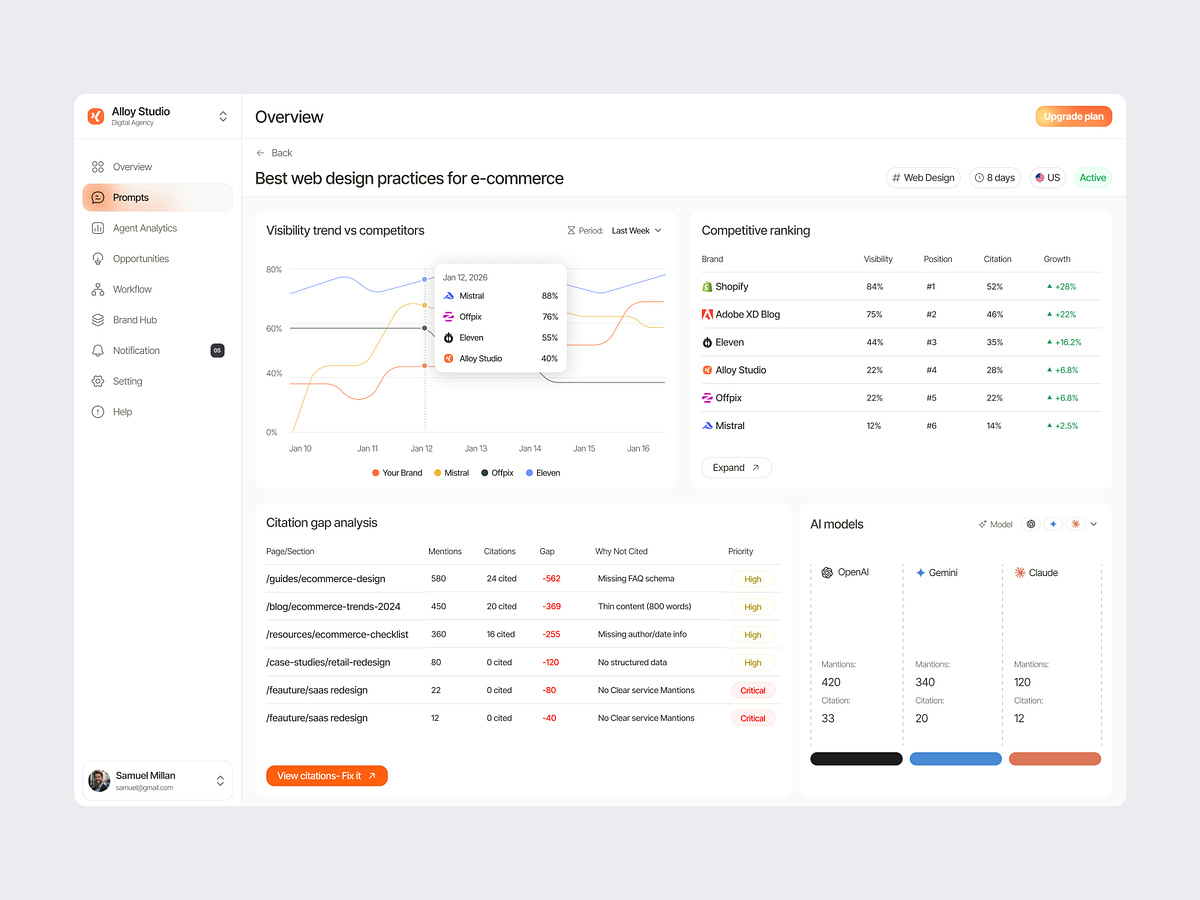Toggle Your Brand series in chart legend
The height and width of the screenshot is (900, 1200).
397,473
